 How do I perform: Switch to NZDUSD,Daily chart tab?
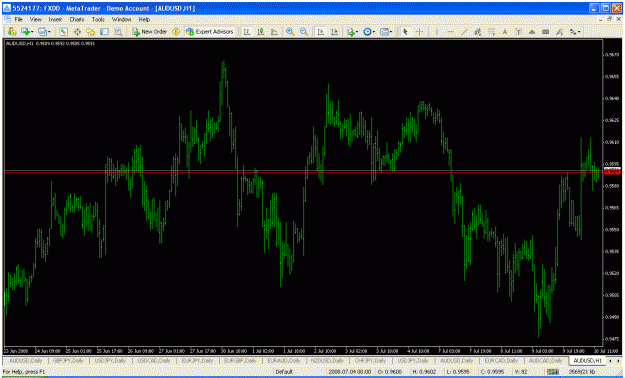(x=327, y=360)
